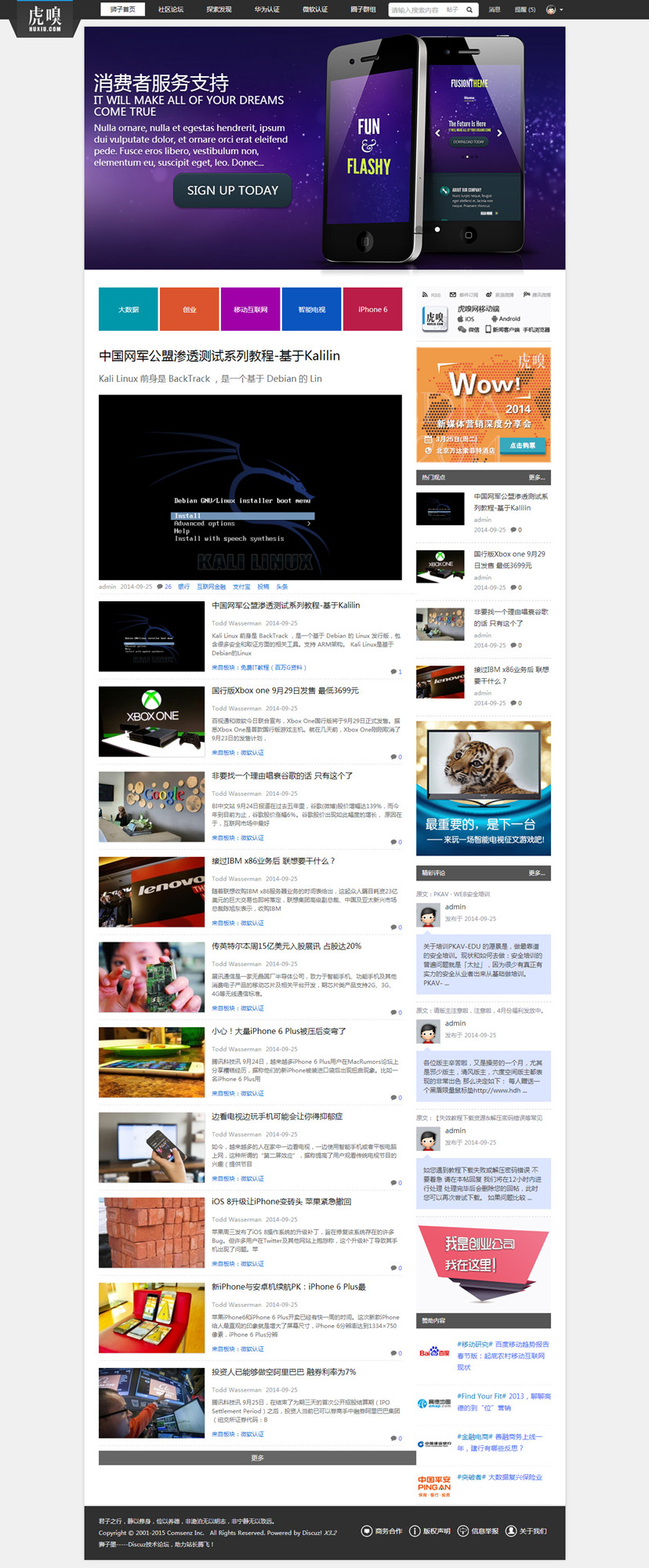Viewport: 649px width, 1568px height.
Task: Click the 关于我们 person icon in footer
Action: pos(511,1531)
